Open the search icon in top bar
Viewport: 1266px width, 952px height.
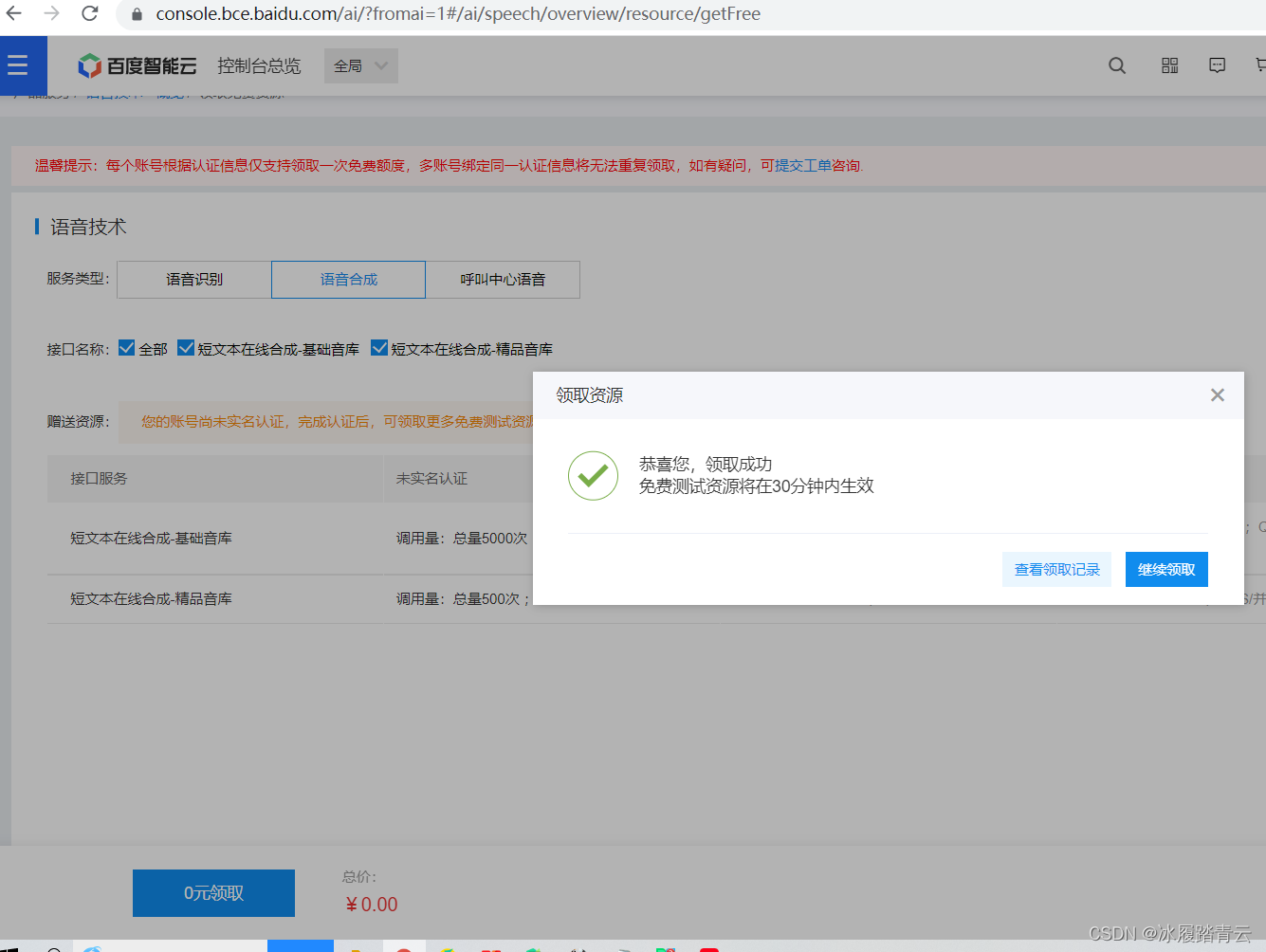pos(1116,65)
